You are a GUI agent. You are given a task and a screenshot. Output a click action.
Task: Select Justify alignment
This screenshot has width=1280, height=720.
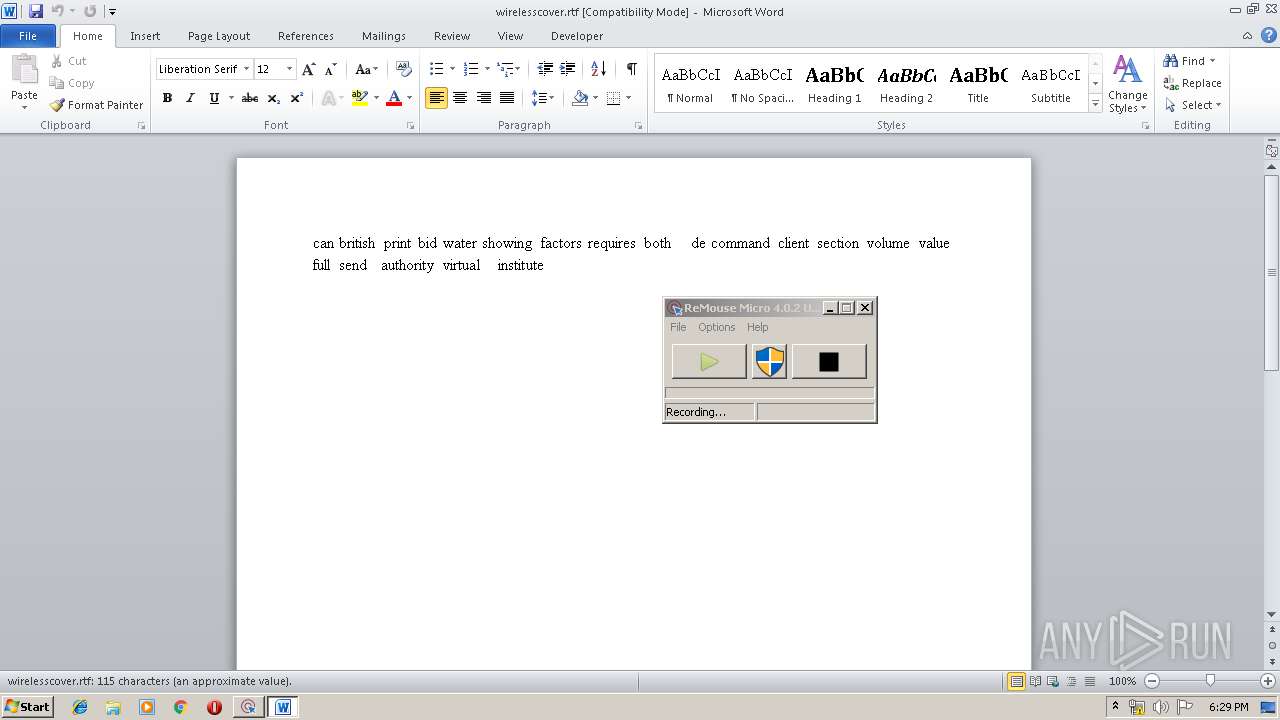(x=507, y=98)
